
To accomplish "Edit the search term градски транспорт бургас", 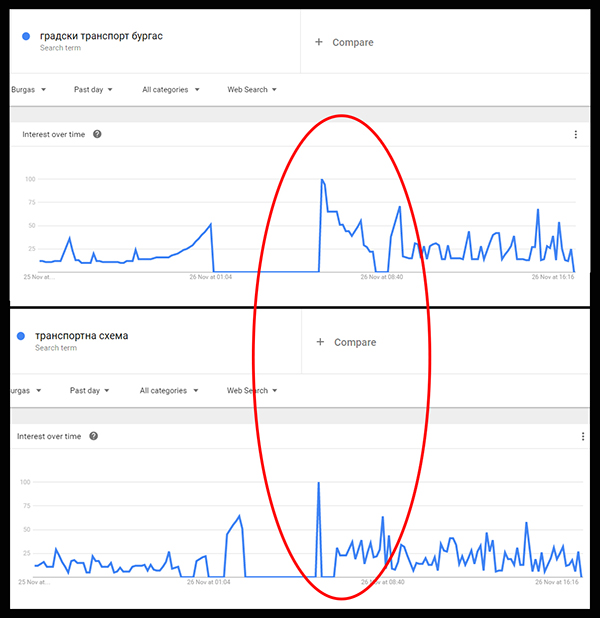I will pyautogui.click(x=101, y=36).
